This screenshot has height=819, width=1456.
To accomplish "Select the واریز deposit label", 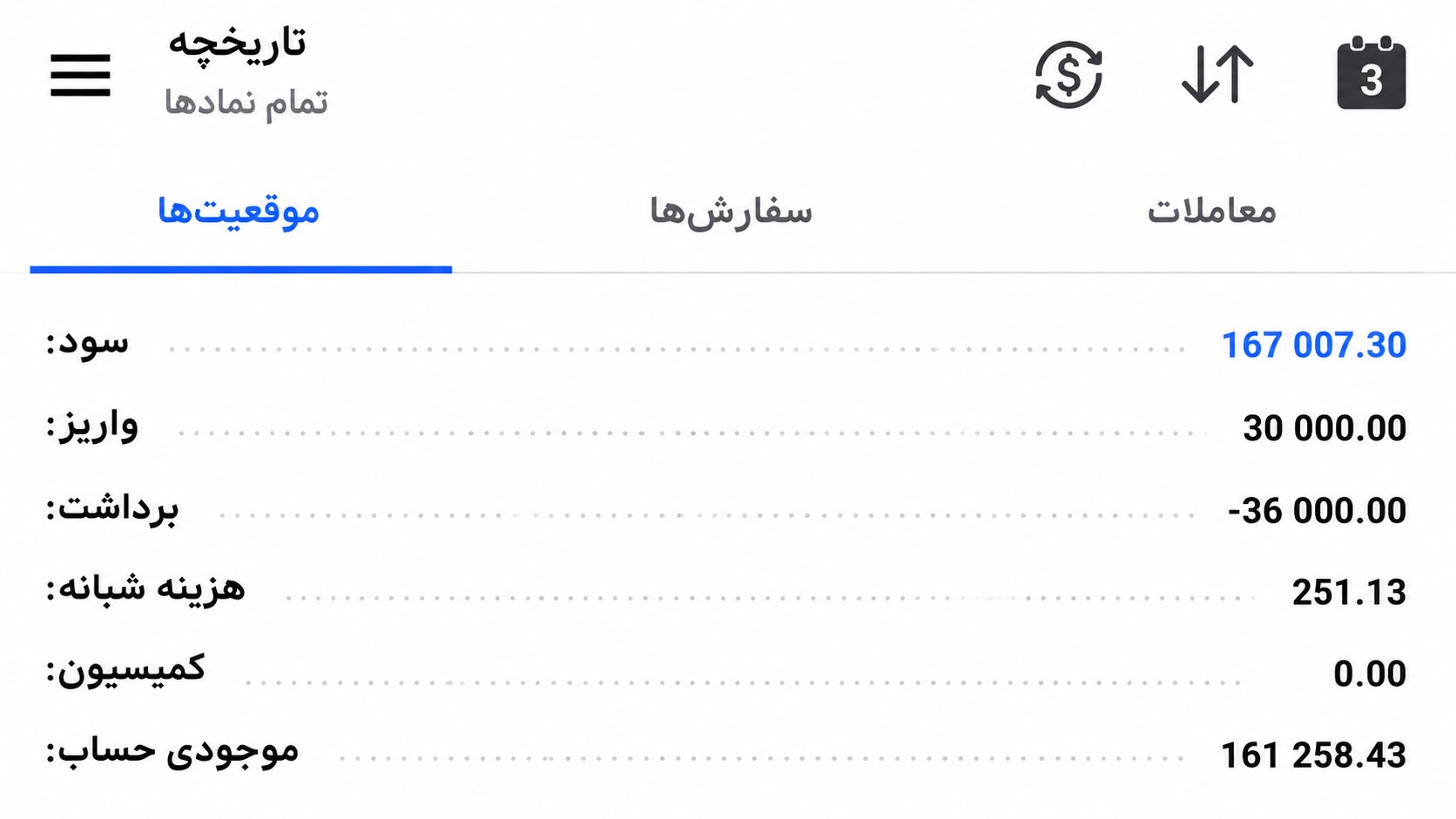I will (x=92, y=426).
